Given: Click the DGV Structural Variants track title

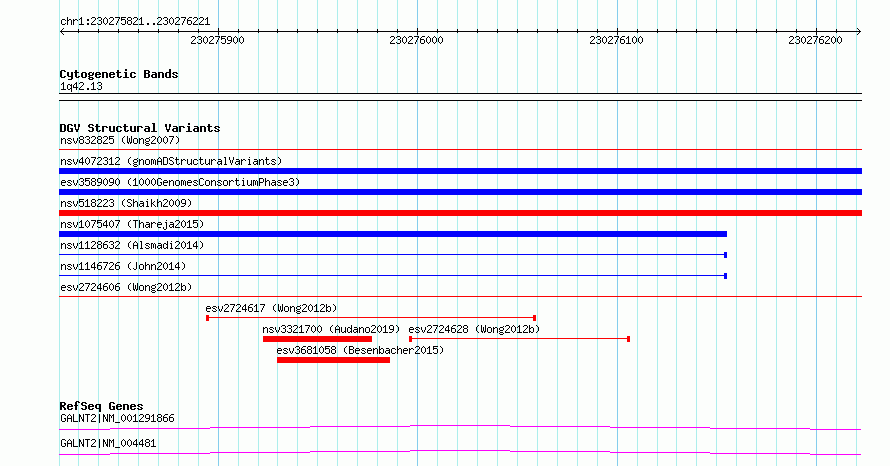Looking at the screenshot, I should click(140, 128).
